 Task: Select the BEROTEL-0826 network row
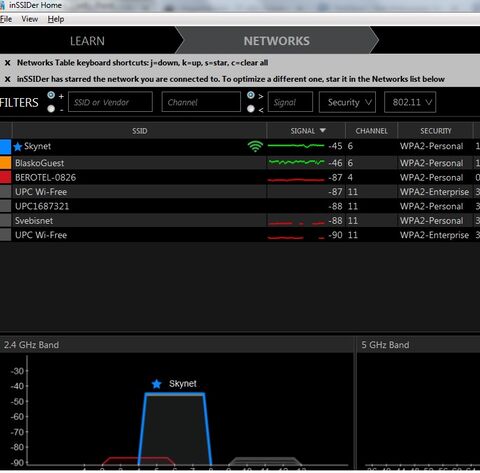point(240,177)
